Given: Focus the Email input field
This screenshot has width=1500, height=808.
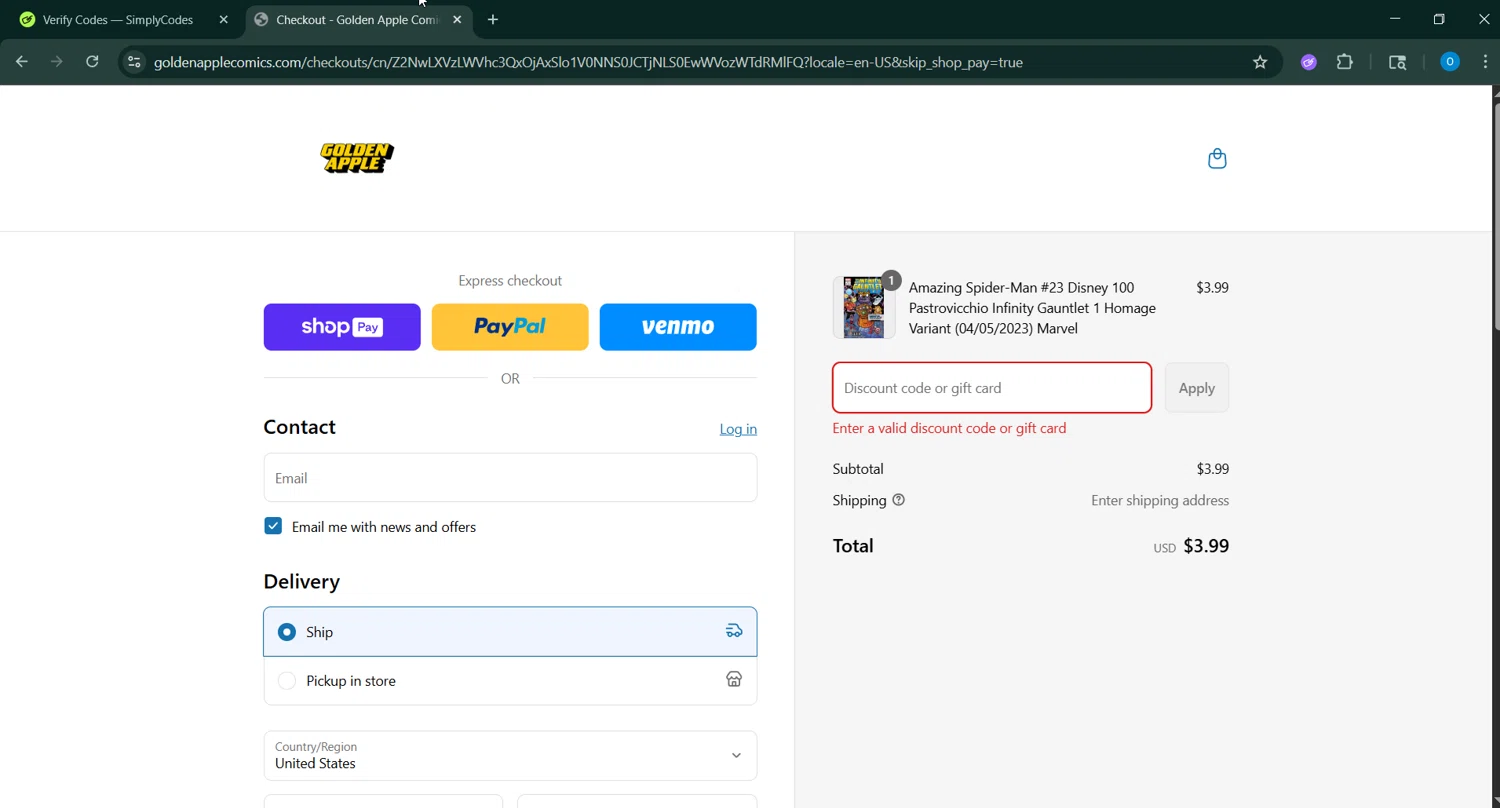Looking at the screenshot, I should pyautogui.click(x=510, y=478).
